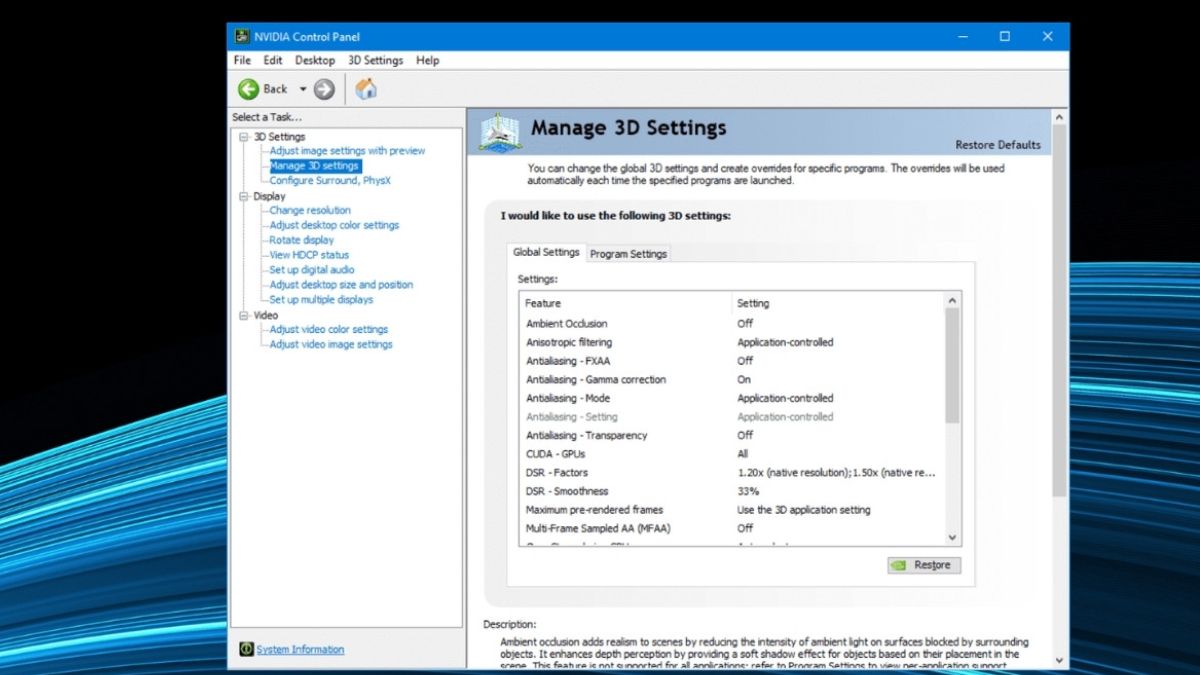Open Configure Surround, PhysX
The image size is (1200, 675).
tap(330, 181)
